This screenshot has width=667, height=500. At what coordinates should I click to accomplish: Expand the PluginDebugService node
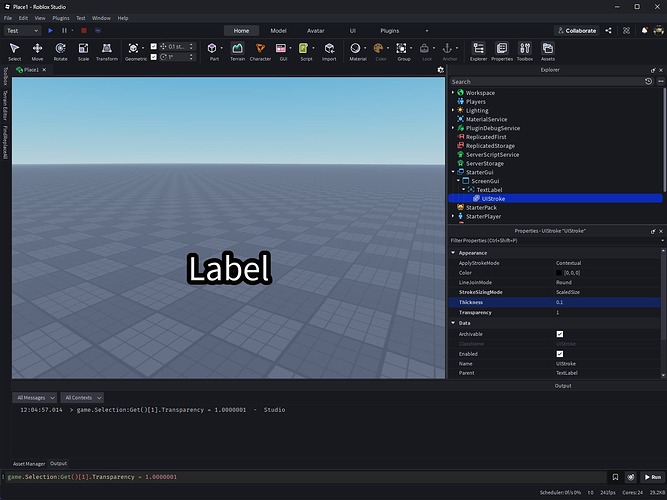(453, 128)
